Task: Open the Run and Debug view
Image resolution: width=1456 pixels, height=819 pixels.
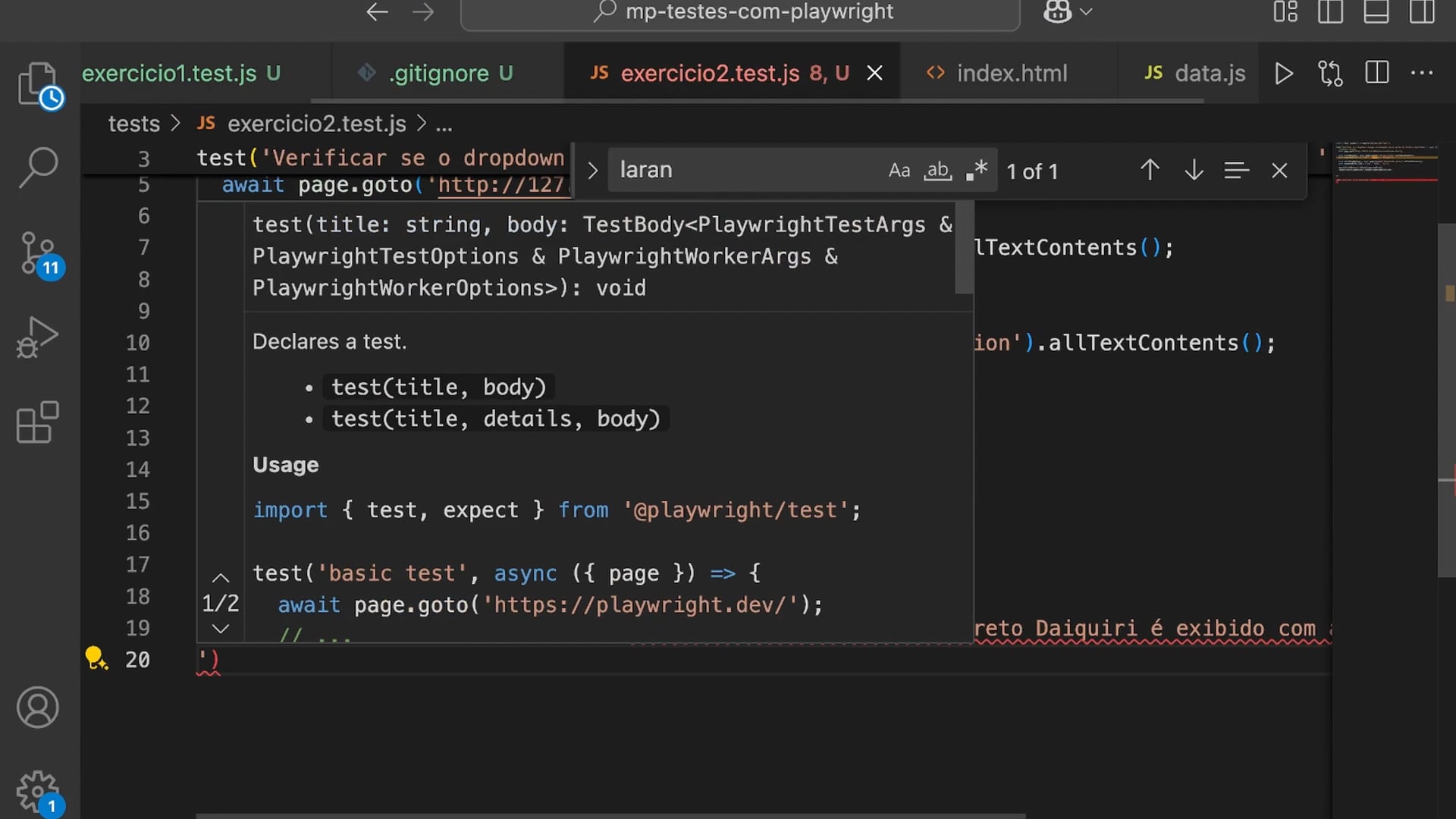Action: point(36,337)
